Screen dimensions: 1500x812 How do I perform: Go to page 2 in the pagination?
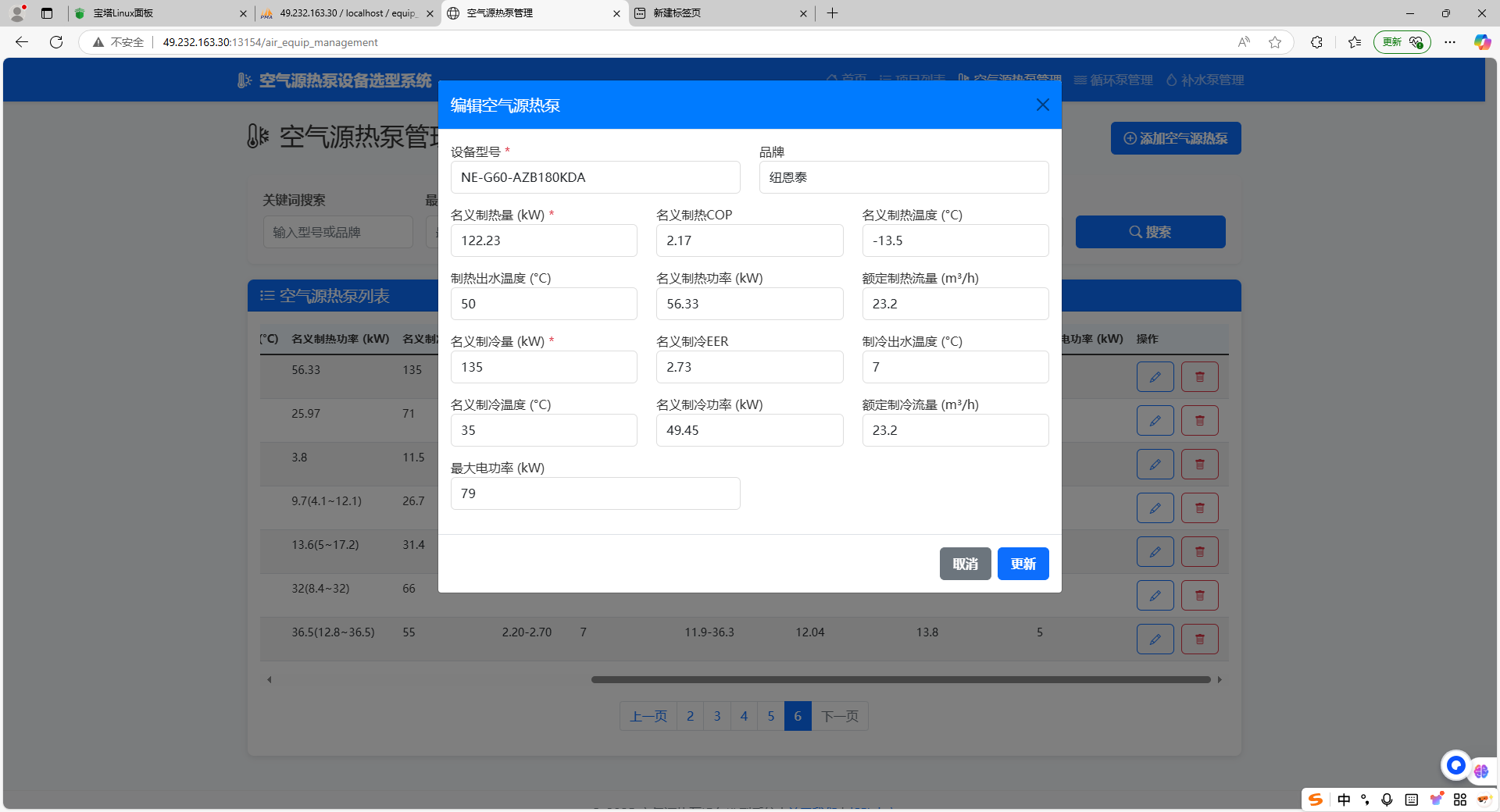coord(690,716)
